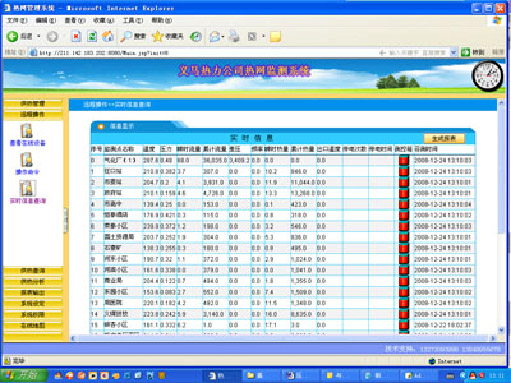
Task: Click the vertical scrollbar down arrow in page
Action: click(501, 330)
